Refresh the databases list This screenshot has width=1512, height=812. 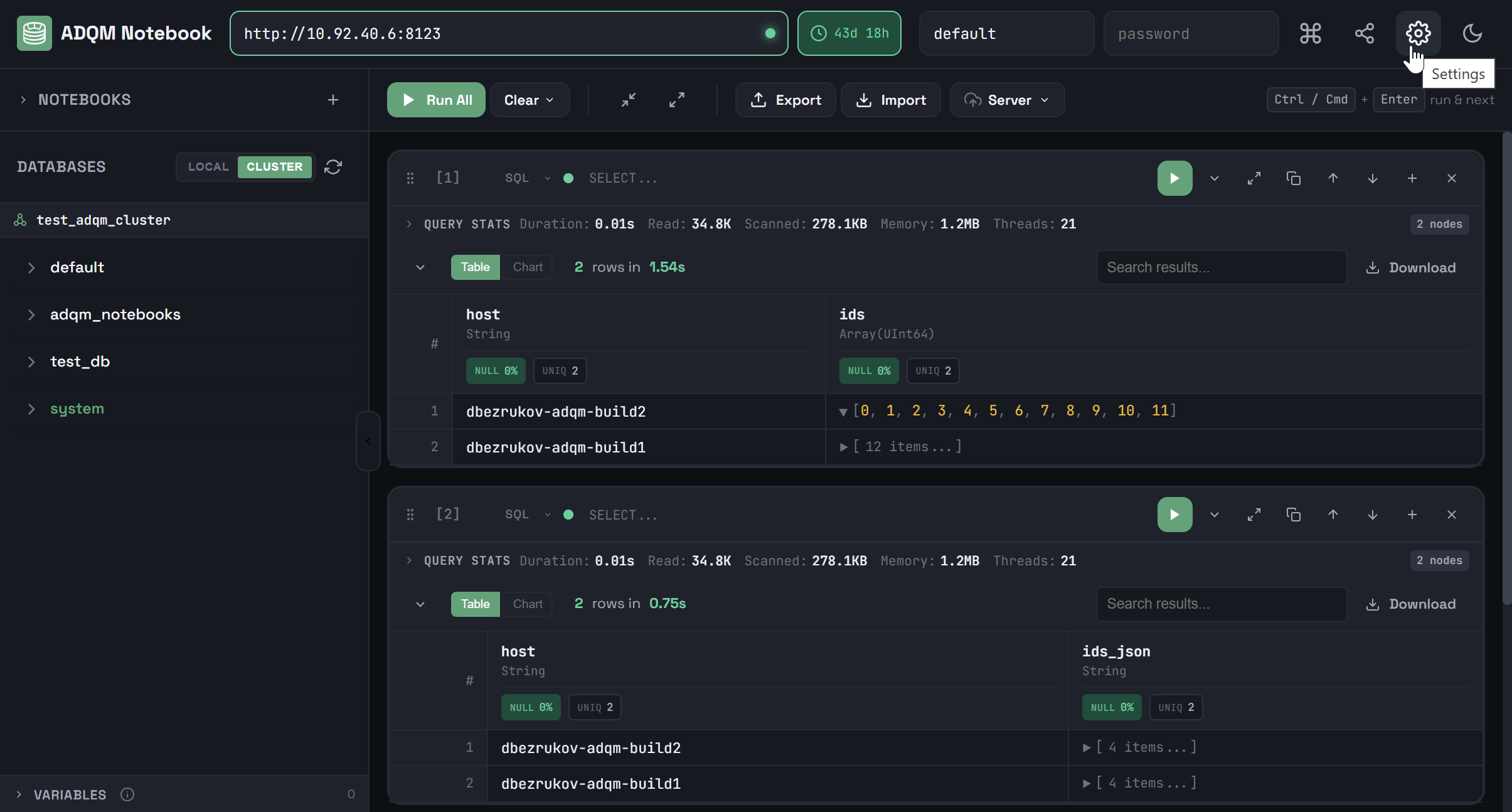coord(333,167)
